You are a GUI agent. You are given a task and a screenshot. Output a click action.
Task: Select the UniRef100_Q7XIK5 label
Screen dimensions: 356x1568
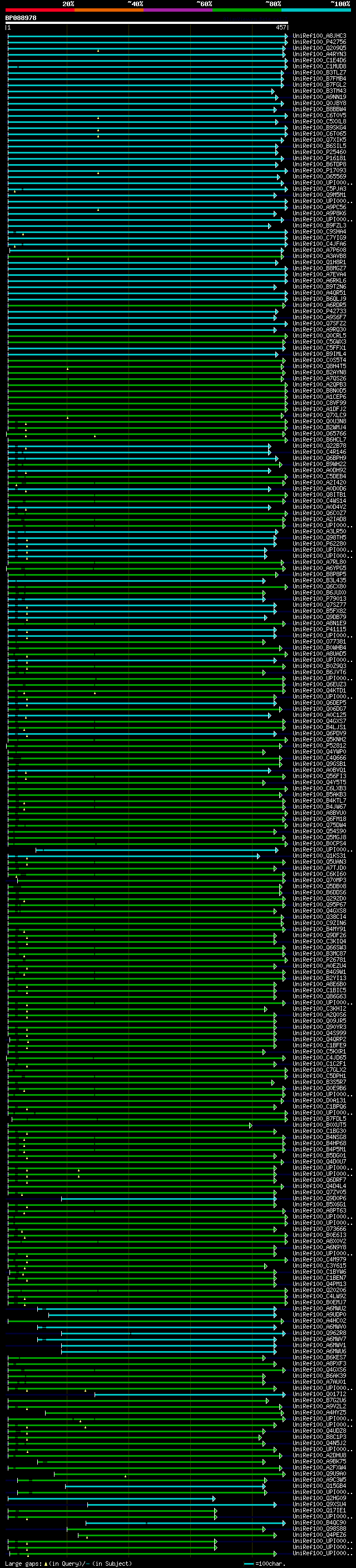319,140
